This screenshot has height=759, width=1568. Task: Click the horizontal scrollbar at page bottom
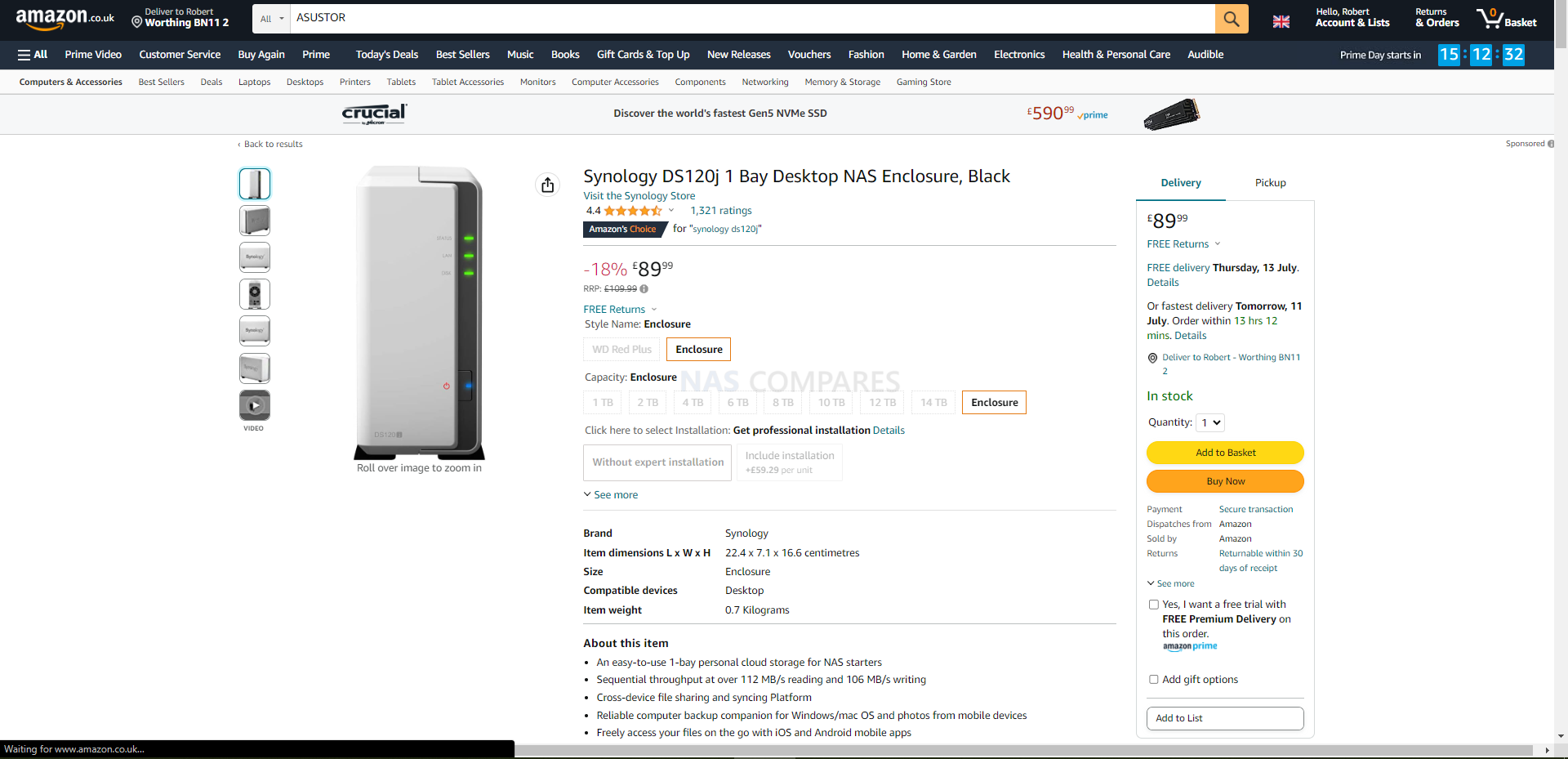click(1023, 750)
